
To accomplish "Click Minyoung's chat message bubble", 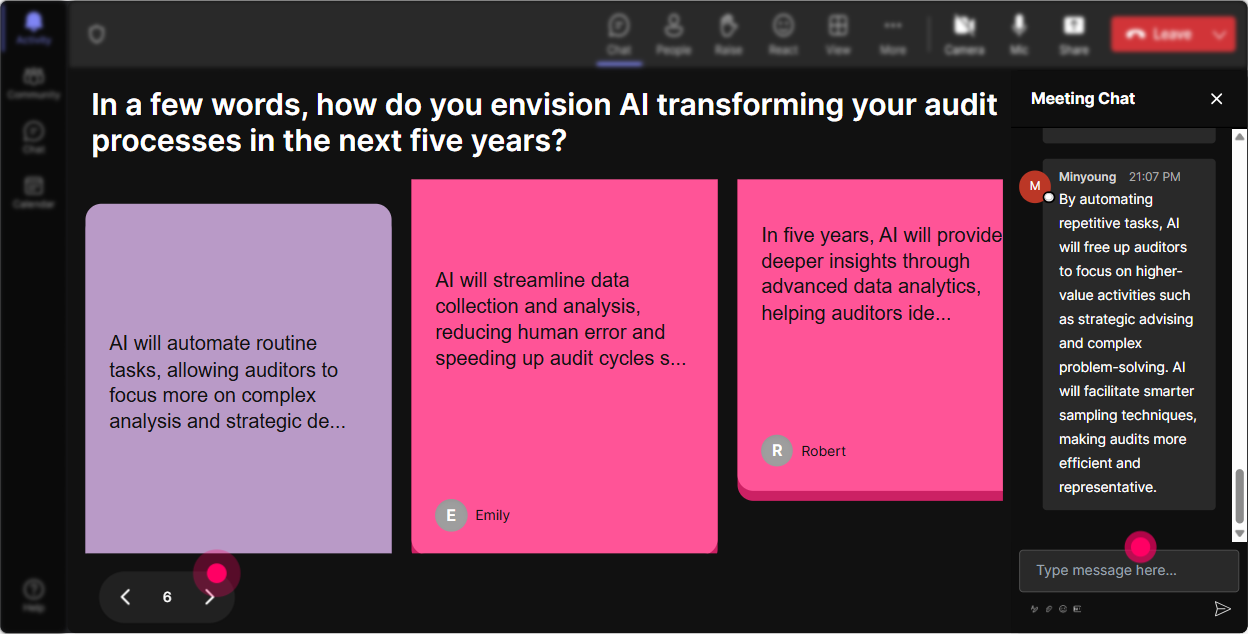I will (x=1129, y=335).
